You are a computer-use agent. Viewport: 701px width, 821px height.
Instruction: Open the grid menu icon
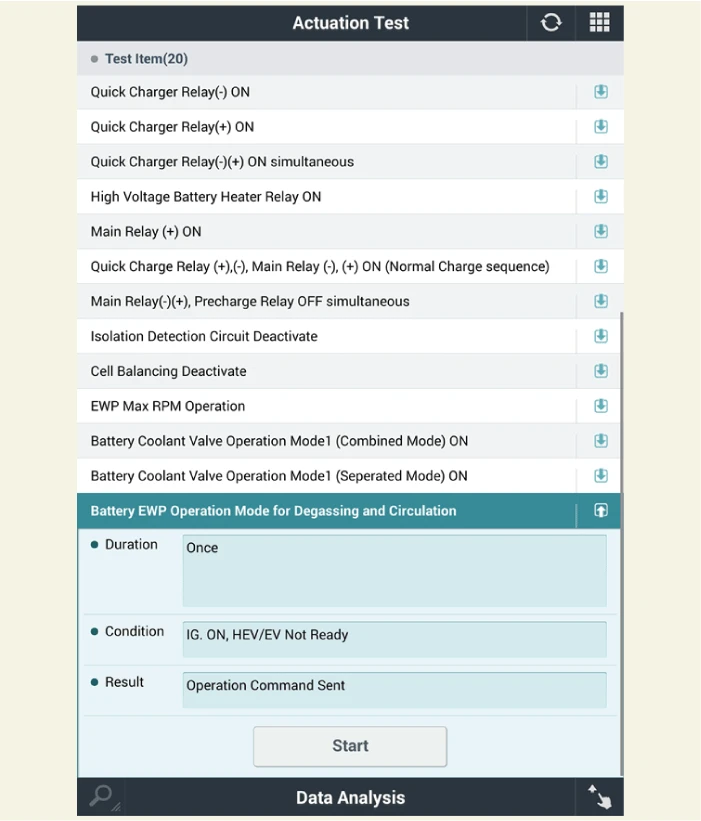(x=599, y=23)
